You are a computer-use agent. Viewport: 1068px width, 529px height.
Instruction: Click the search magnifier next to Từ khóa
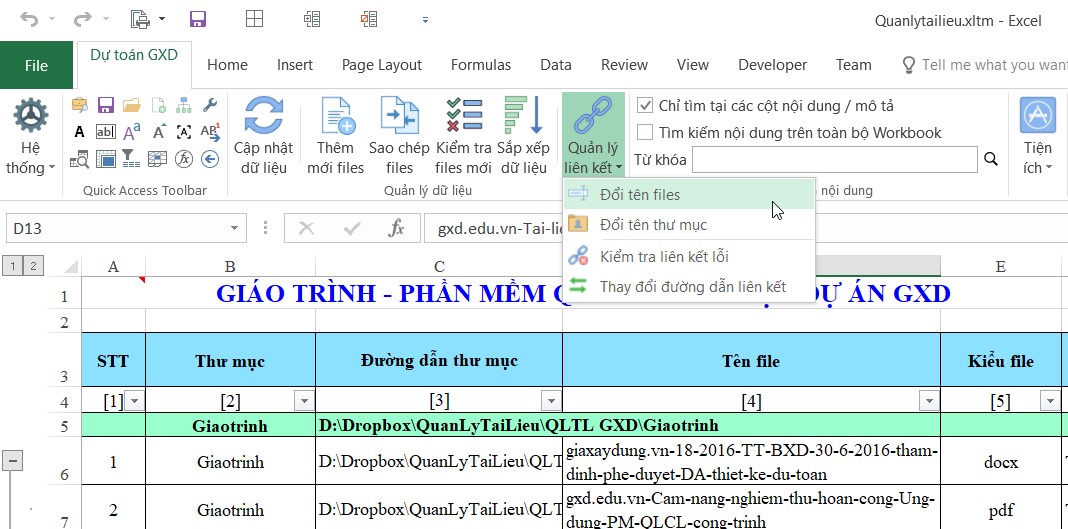(x=991, y=159)
